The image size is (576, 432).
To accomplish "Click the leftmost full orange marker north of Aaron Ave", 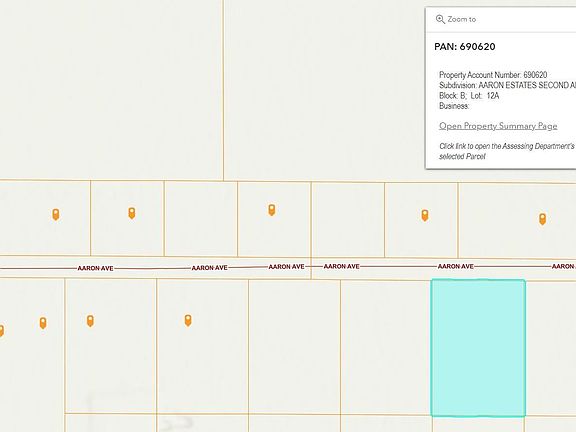I will click(x=55, y=215).
